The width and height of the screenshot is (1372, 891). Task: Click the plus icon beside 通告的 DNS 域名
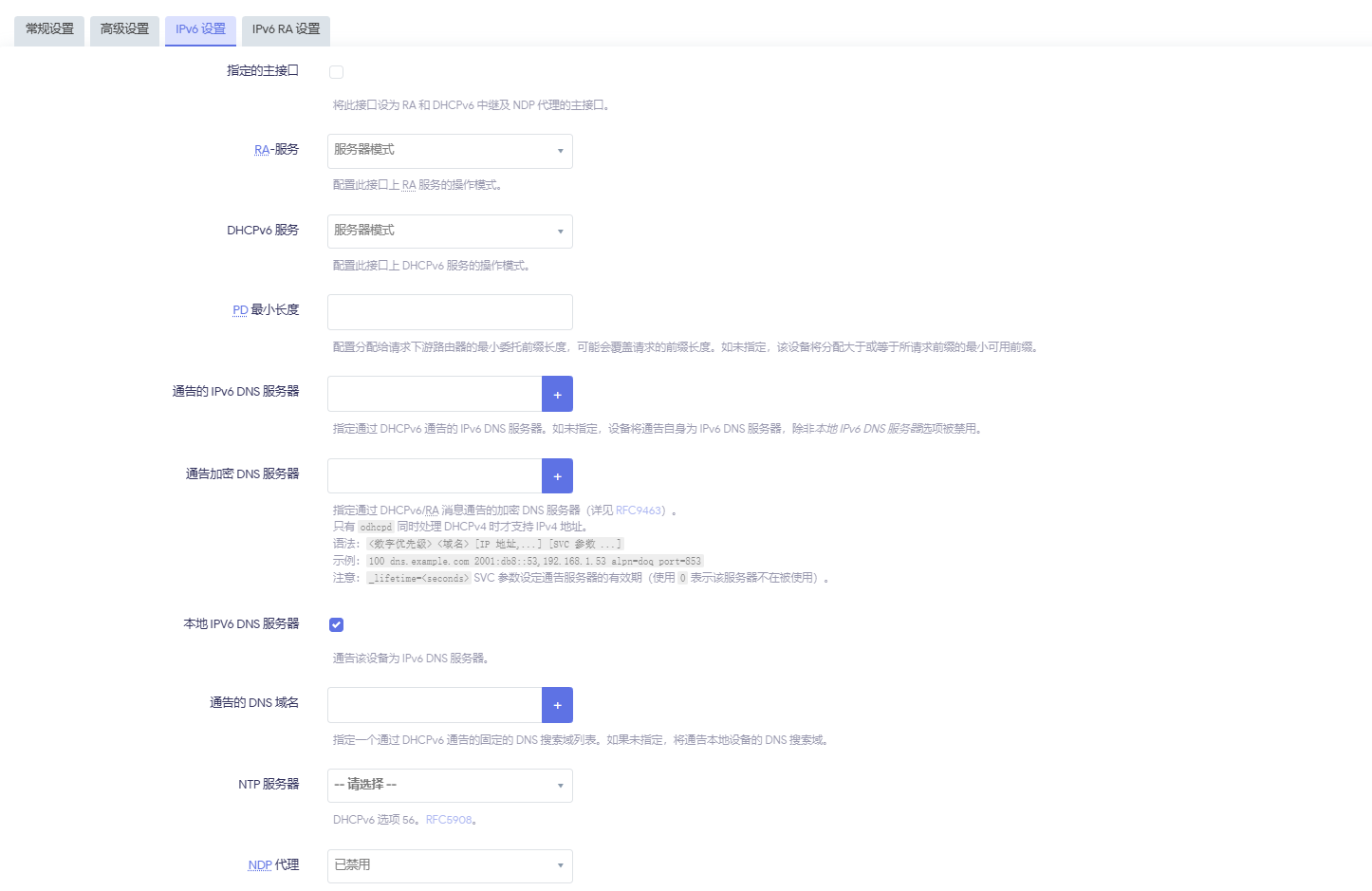[557, 704]
